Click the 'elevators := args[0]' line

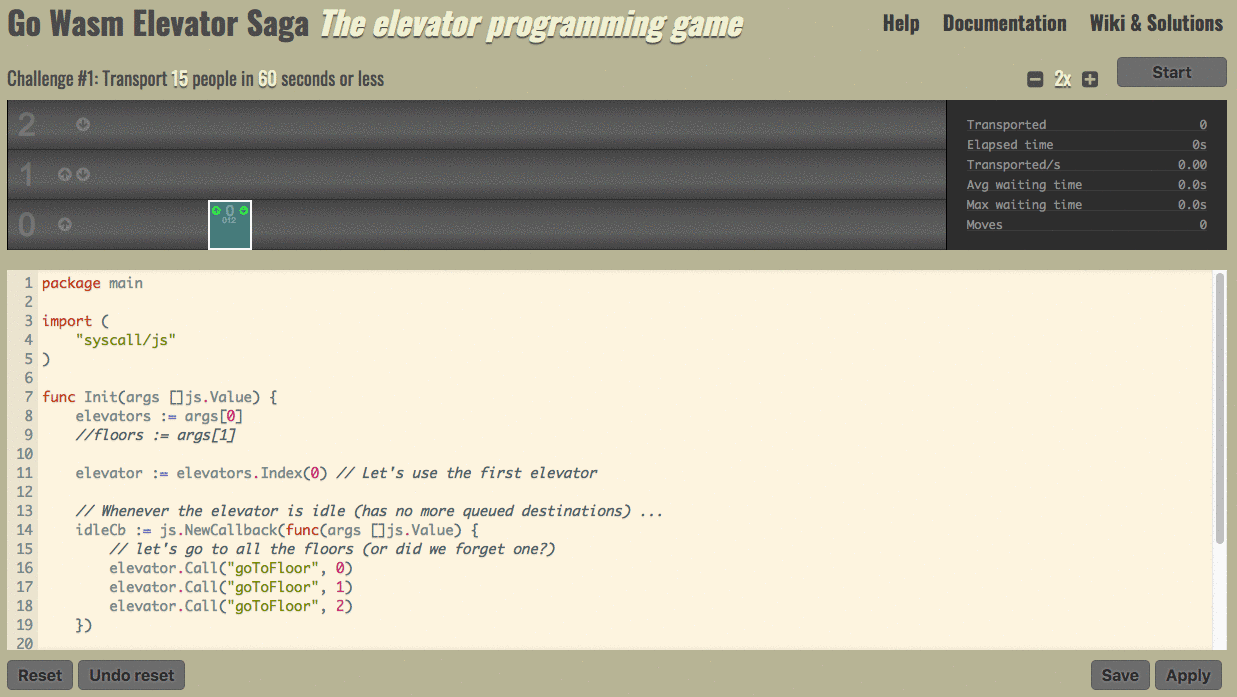159,416
